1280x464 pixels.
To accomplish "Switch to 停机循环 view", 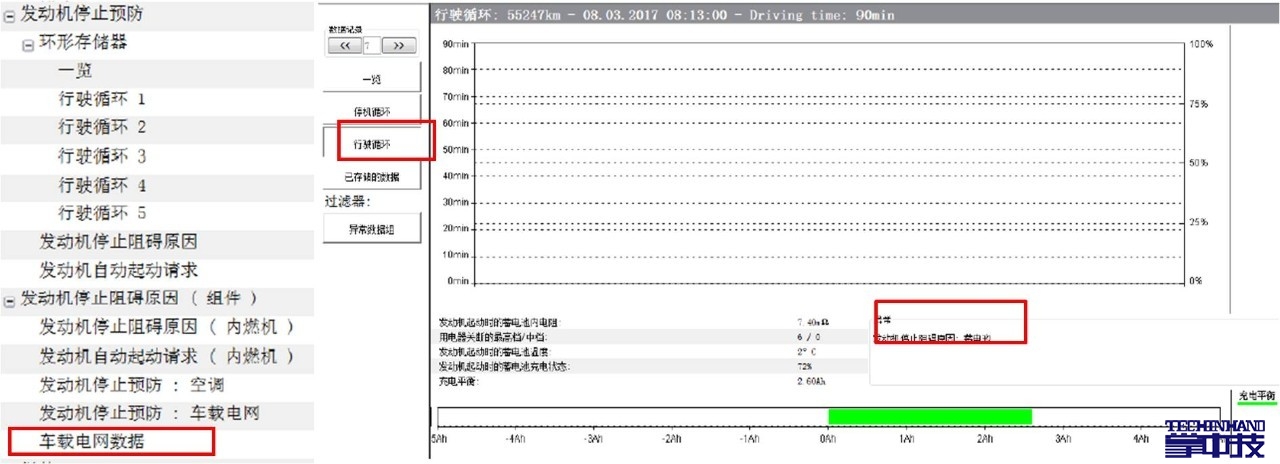I will pos(371,111).
